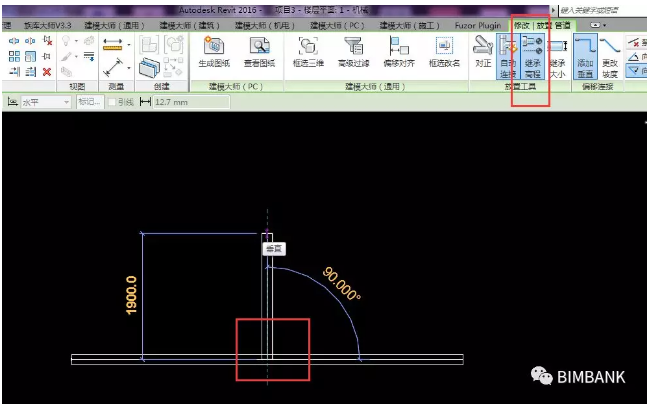Select the Trim/Extend Multiple Elements tool
This screenshot has width=653, height=408.
tap(30, 72)
